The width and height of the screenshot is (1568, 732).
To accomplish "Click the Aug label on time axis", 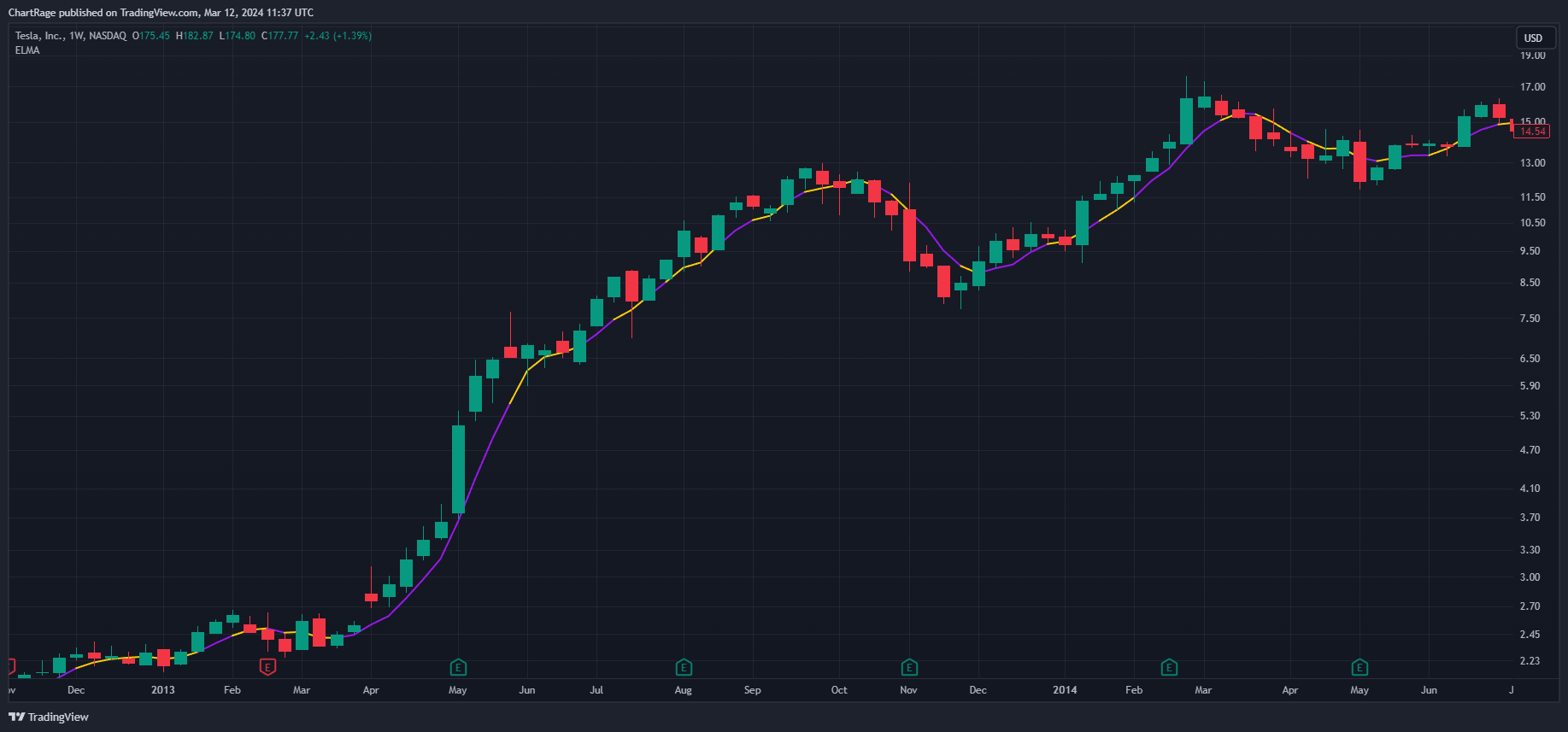I will [684, 690].
